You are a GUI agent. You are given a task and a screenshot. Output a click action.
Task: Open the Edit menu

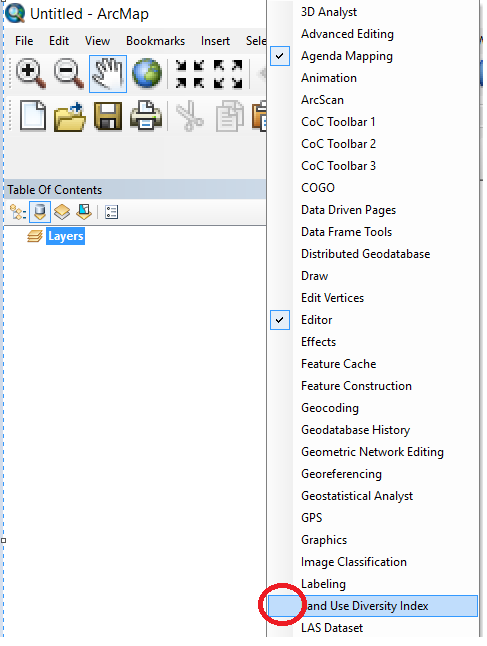(x=59, y=41)
